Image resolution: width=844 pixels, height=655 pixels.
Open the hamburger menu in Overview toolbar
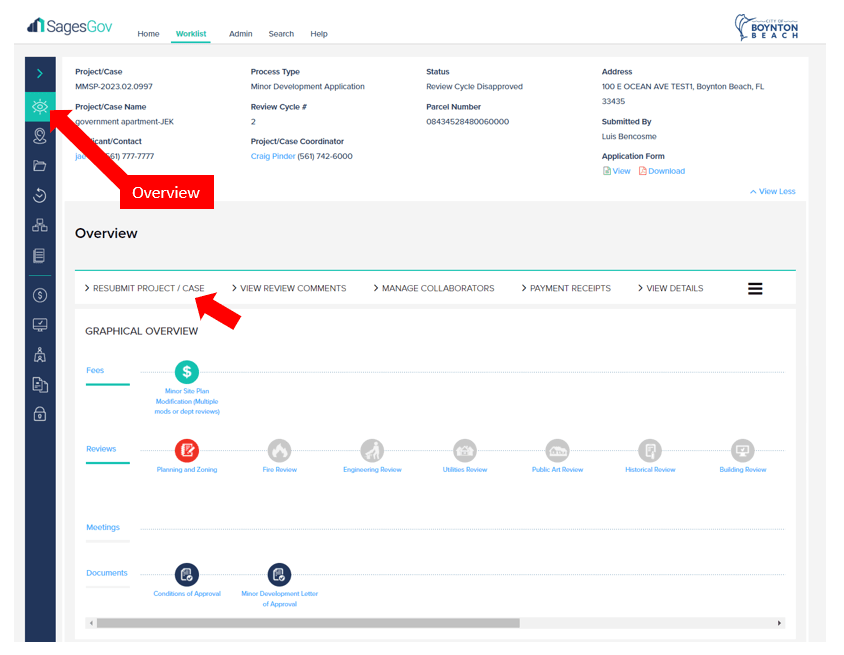coord(755,288)
